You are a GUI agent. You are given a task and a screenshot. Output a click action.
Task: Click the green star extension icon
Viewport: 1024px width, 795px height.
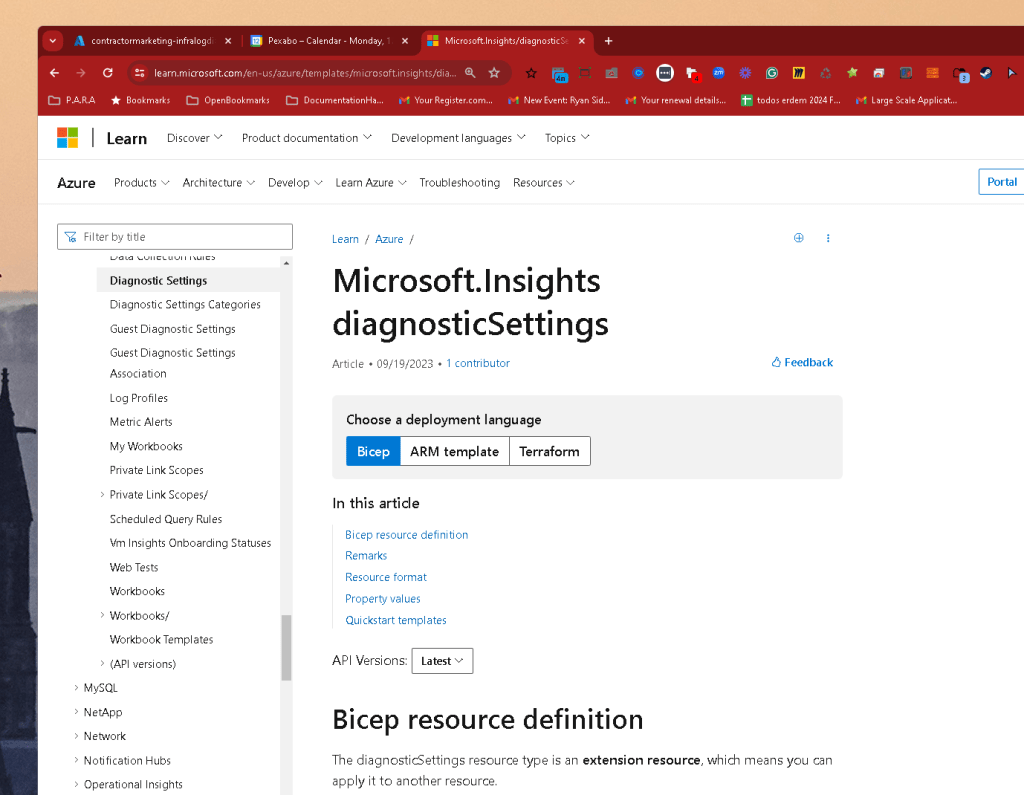pos(852,73)
